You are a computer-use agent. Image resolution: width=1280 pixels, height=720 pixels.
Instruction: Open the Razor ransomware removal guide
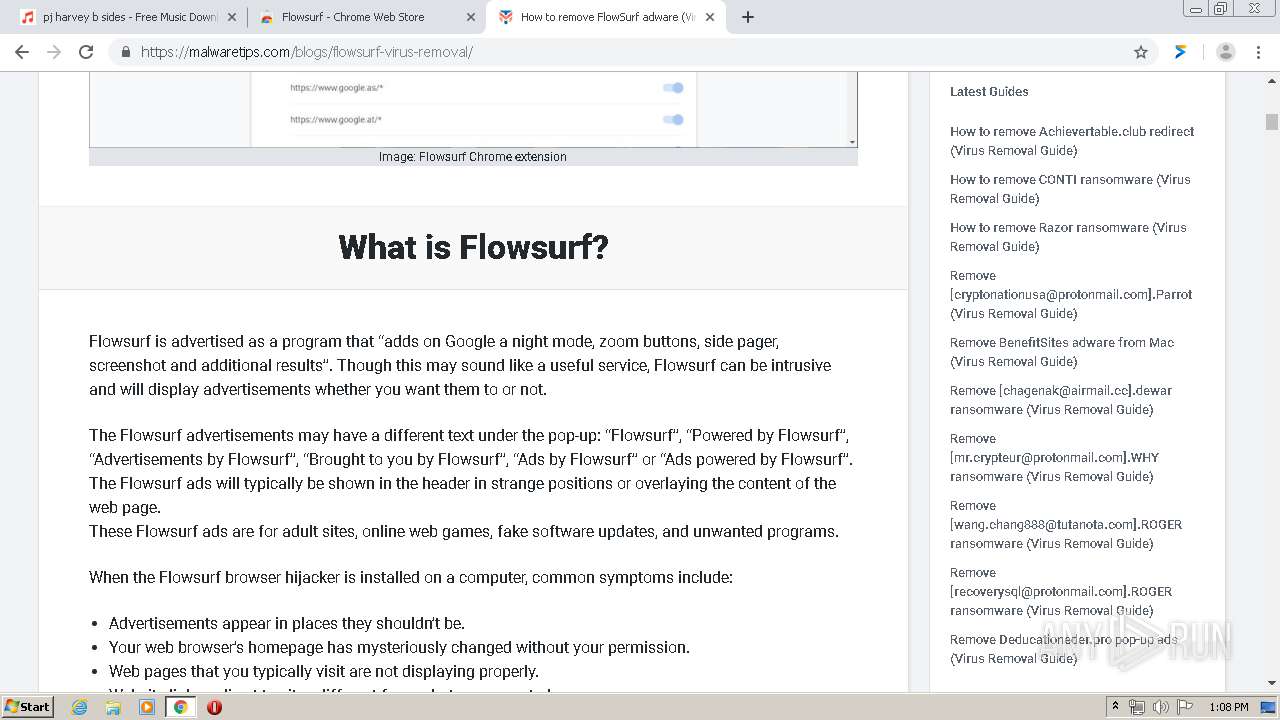point(1068,237)
